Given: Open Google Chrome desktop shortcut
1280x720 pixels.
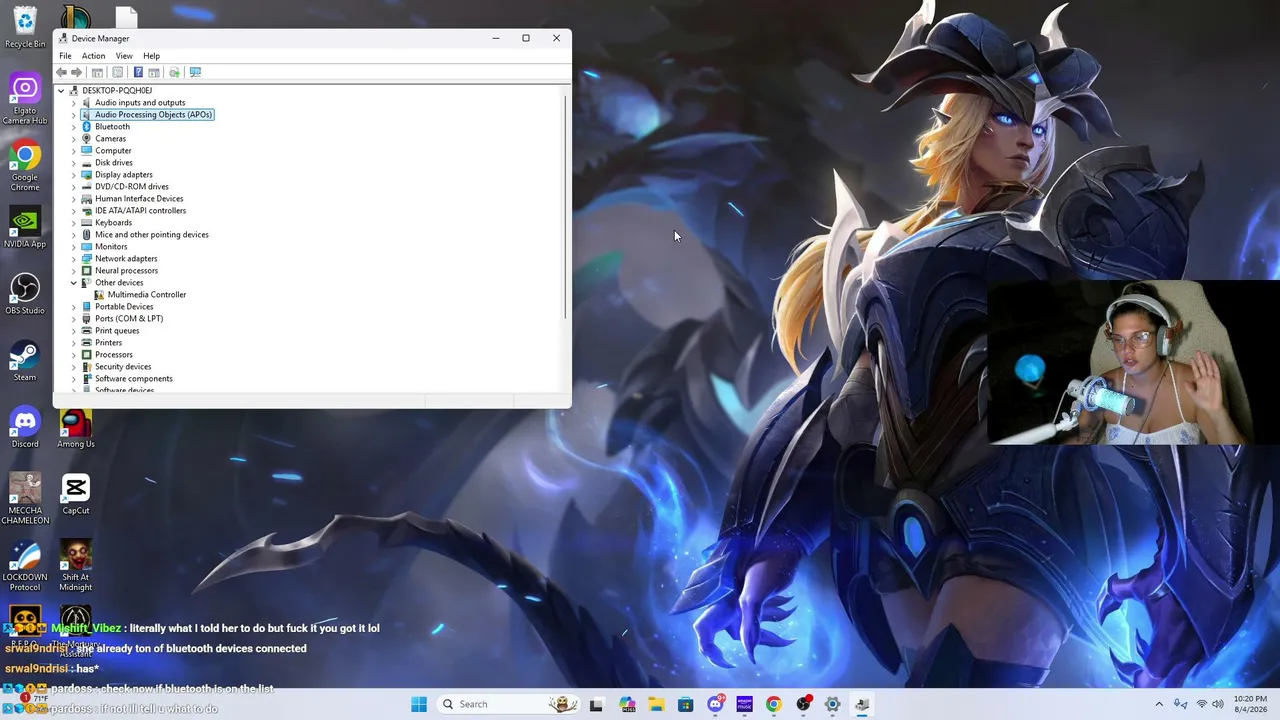Looking at the screenshot, I should tap(25, 167).
